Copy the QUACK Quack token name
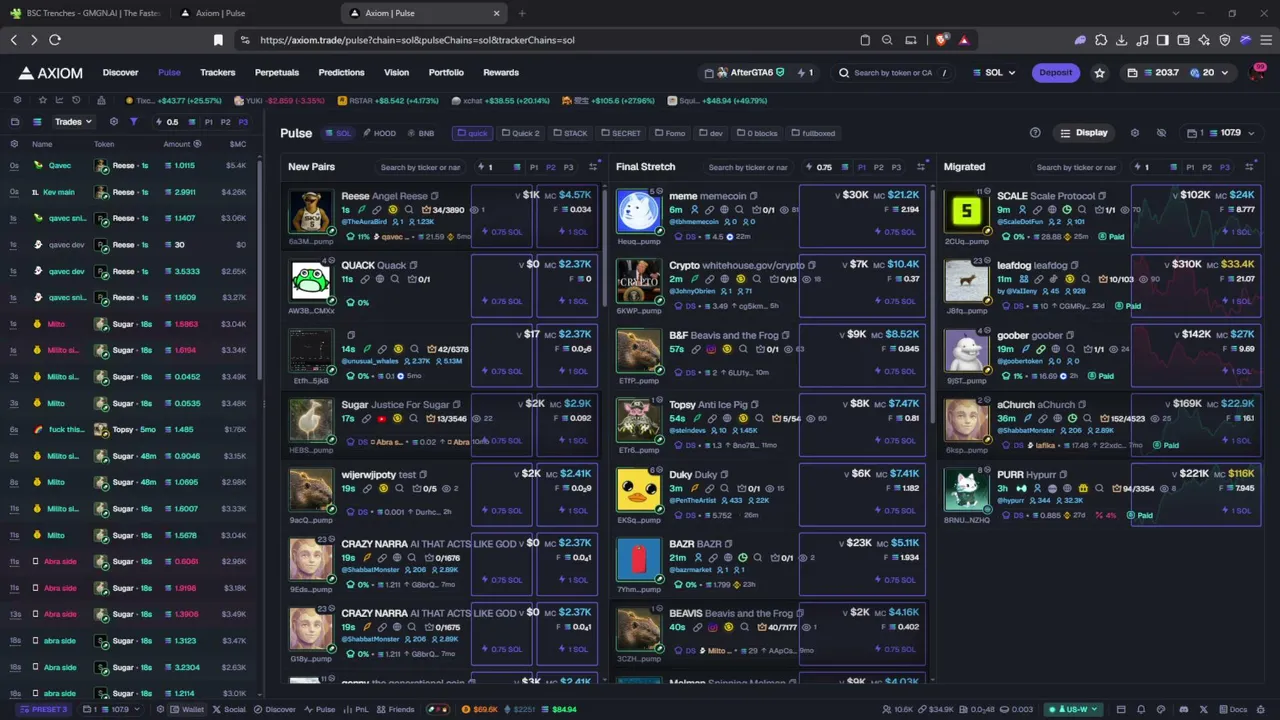This screenshot has height=720, width=1280. pos(413,265)
